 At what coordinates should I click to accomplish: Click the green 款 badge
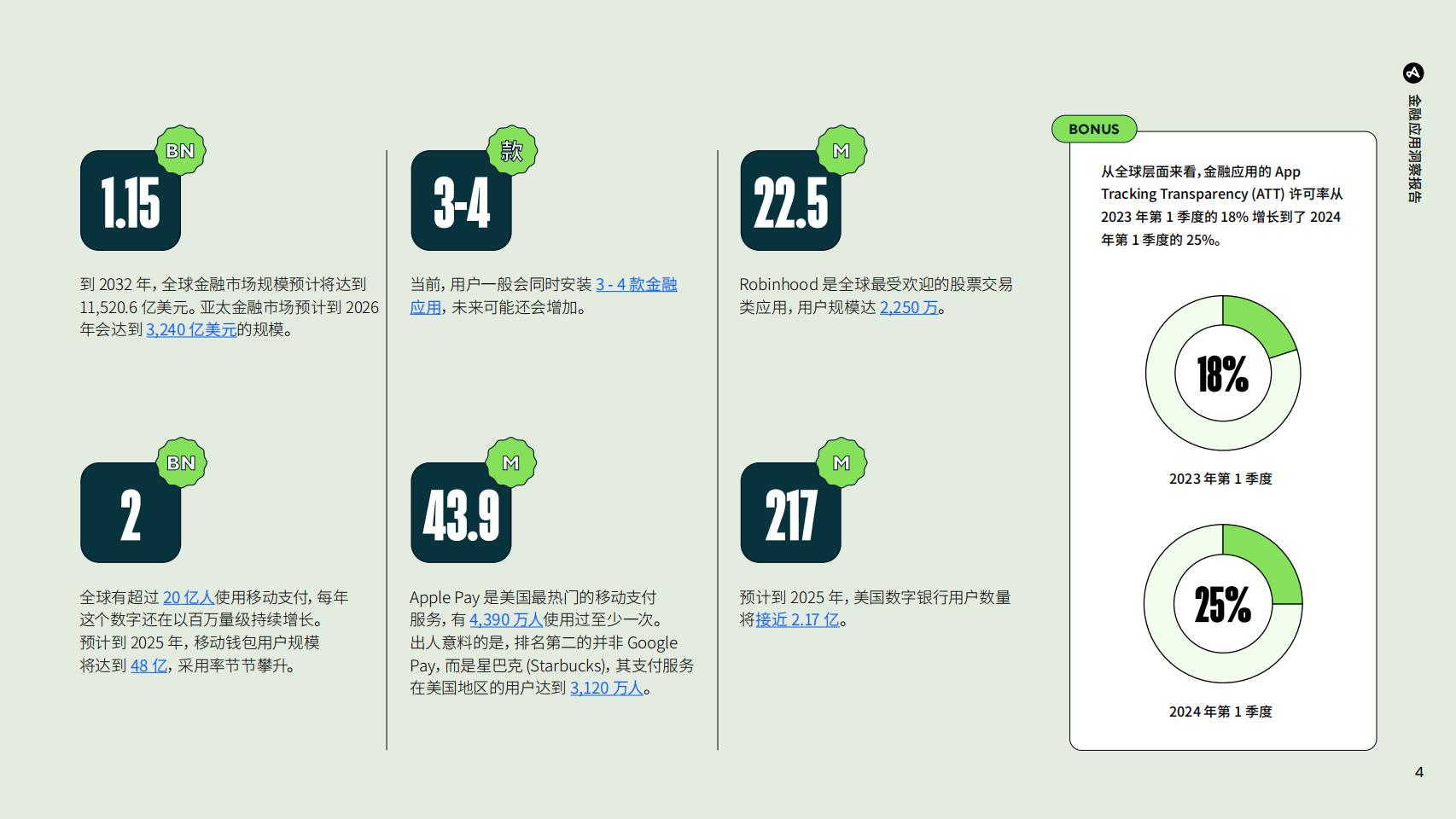click(511, 151)
